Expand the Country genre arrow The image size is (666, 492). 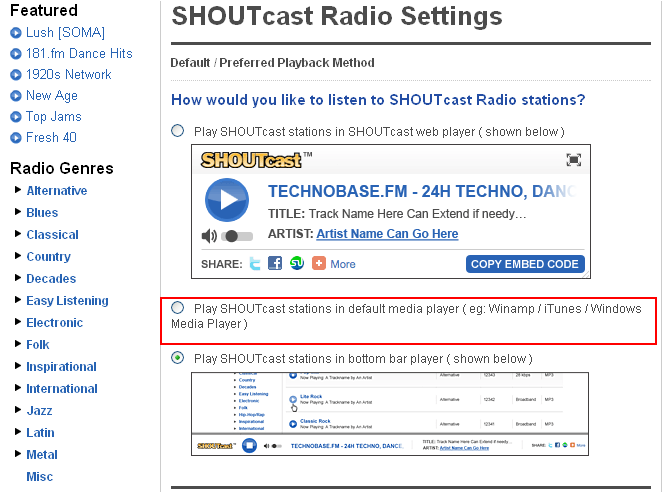click(x=18, y=255)
